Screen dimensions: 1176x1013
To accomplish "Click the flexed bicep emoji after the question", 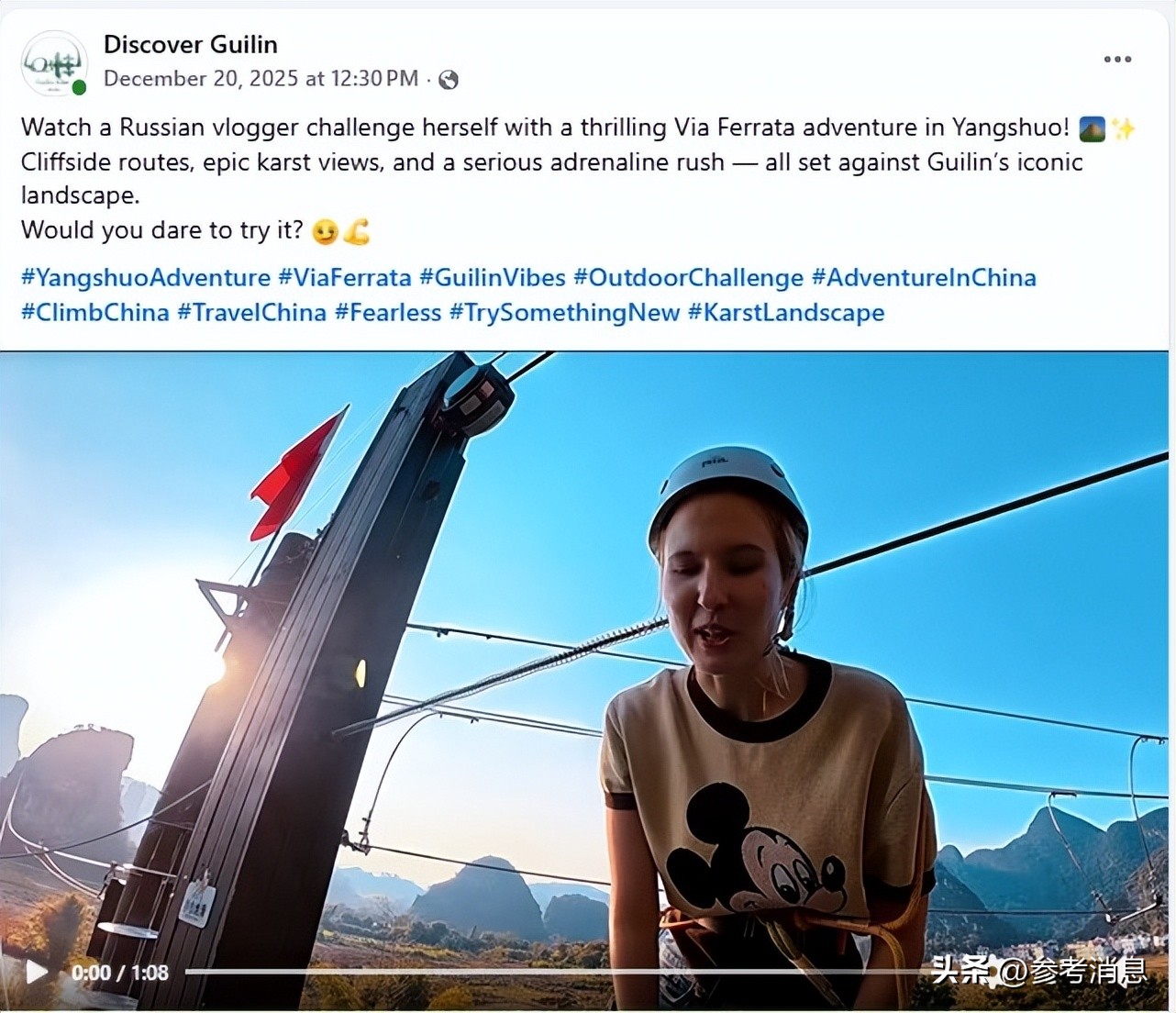I will pos(357,231).
